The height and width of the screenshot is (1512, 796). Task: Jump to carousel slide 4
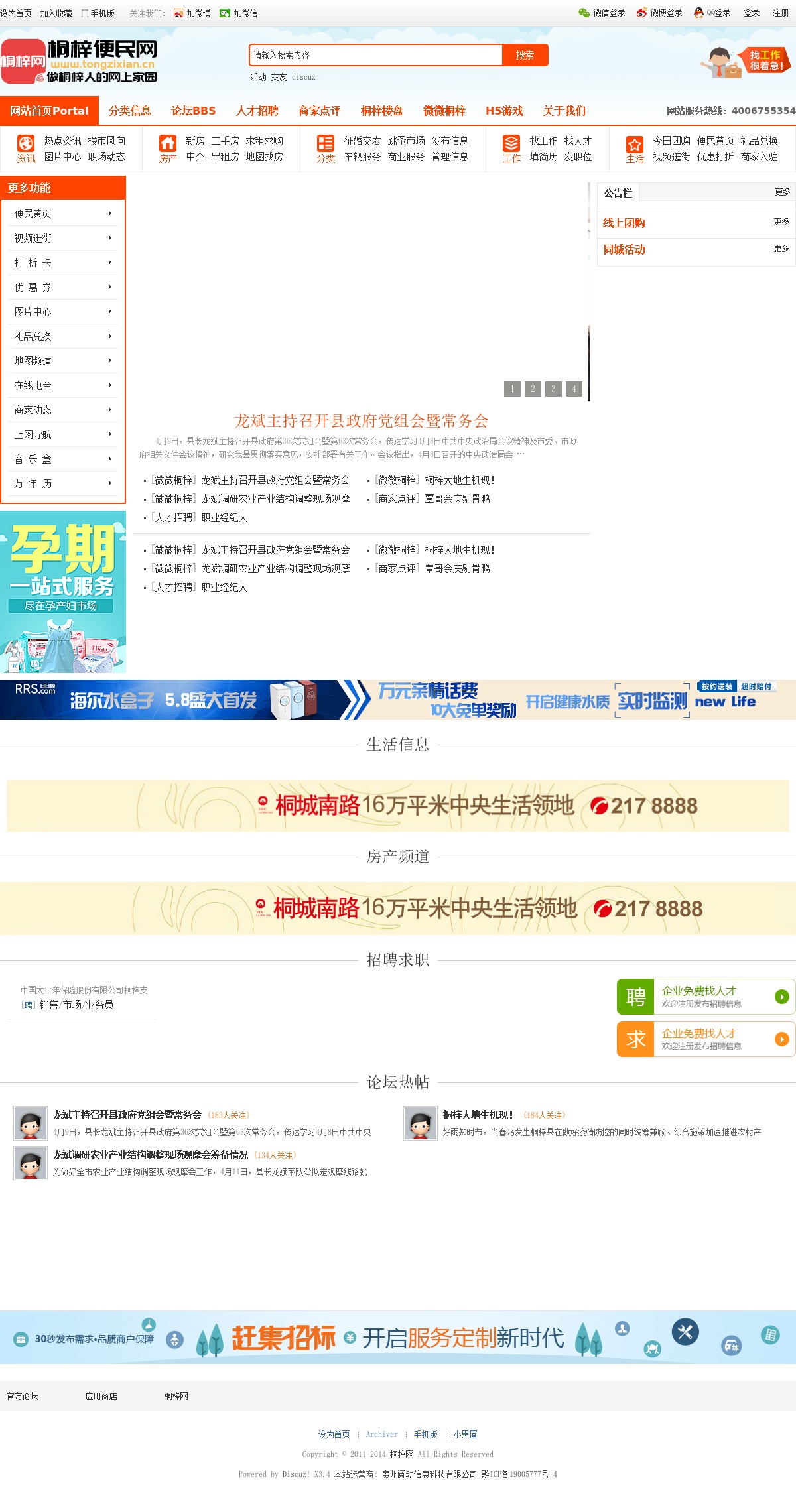(x=574, y=389)
